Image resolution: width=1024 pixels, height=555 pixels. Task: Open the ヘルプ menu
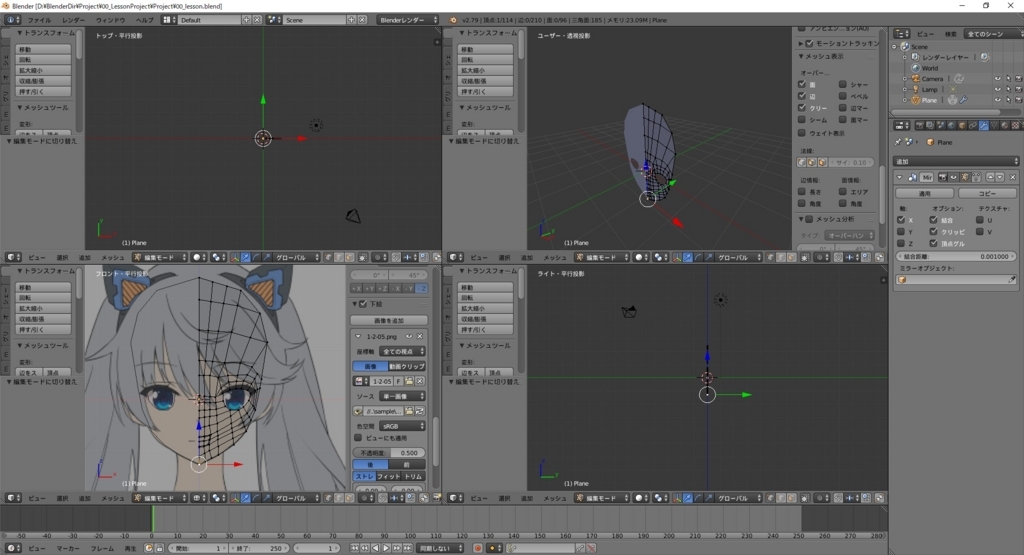click(x=144, y=20)
